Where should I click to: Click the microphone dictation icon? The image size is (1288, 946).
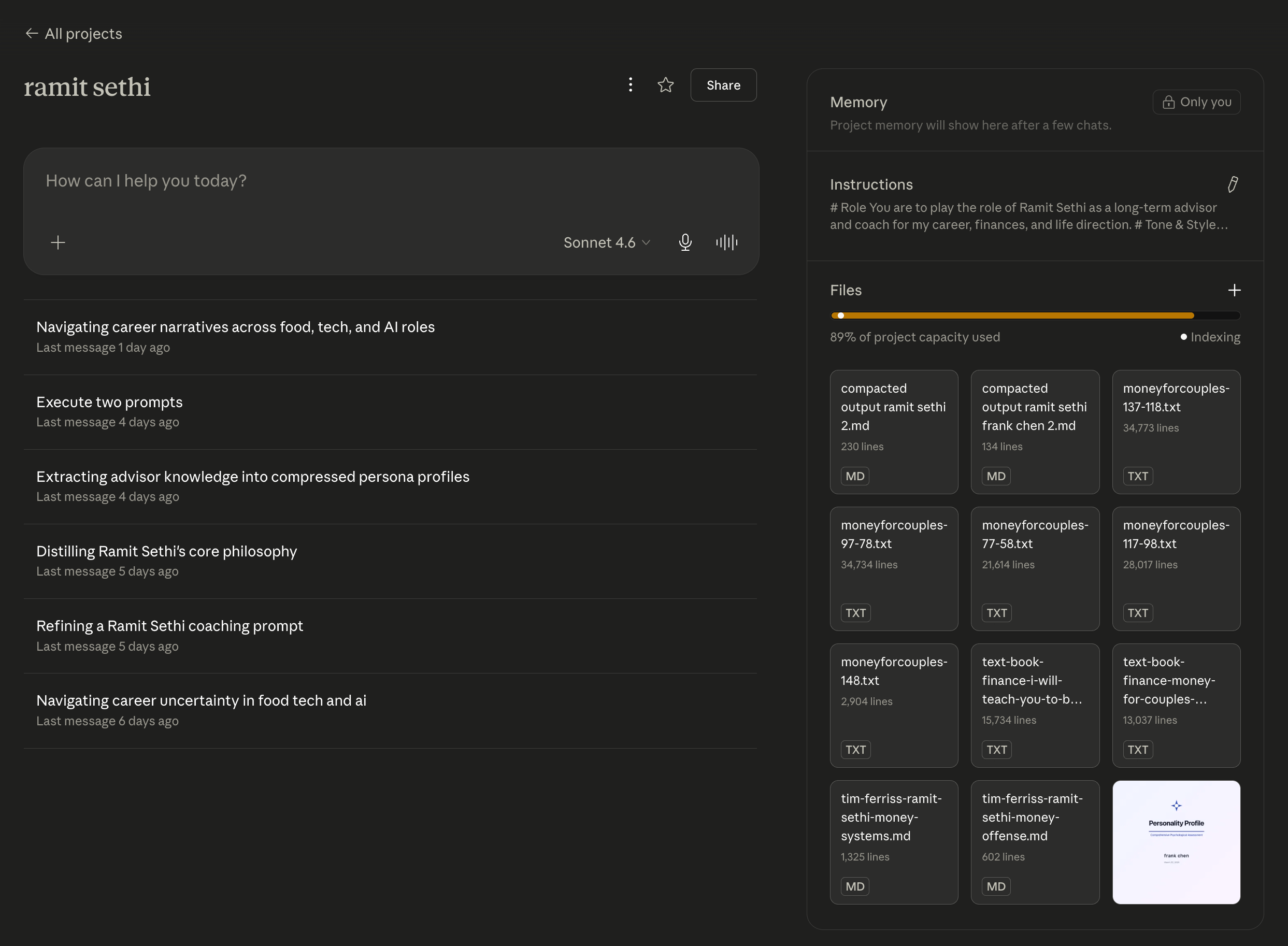pyautogui.click(x=685, y=242)
